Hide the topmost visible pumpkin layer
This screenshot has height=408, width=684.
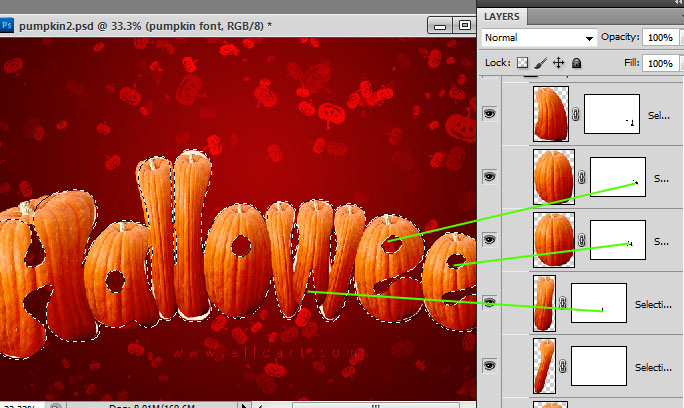coord(490,115)
